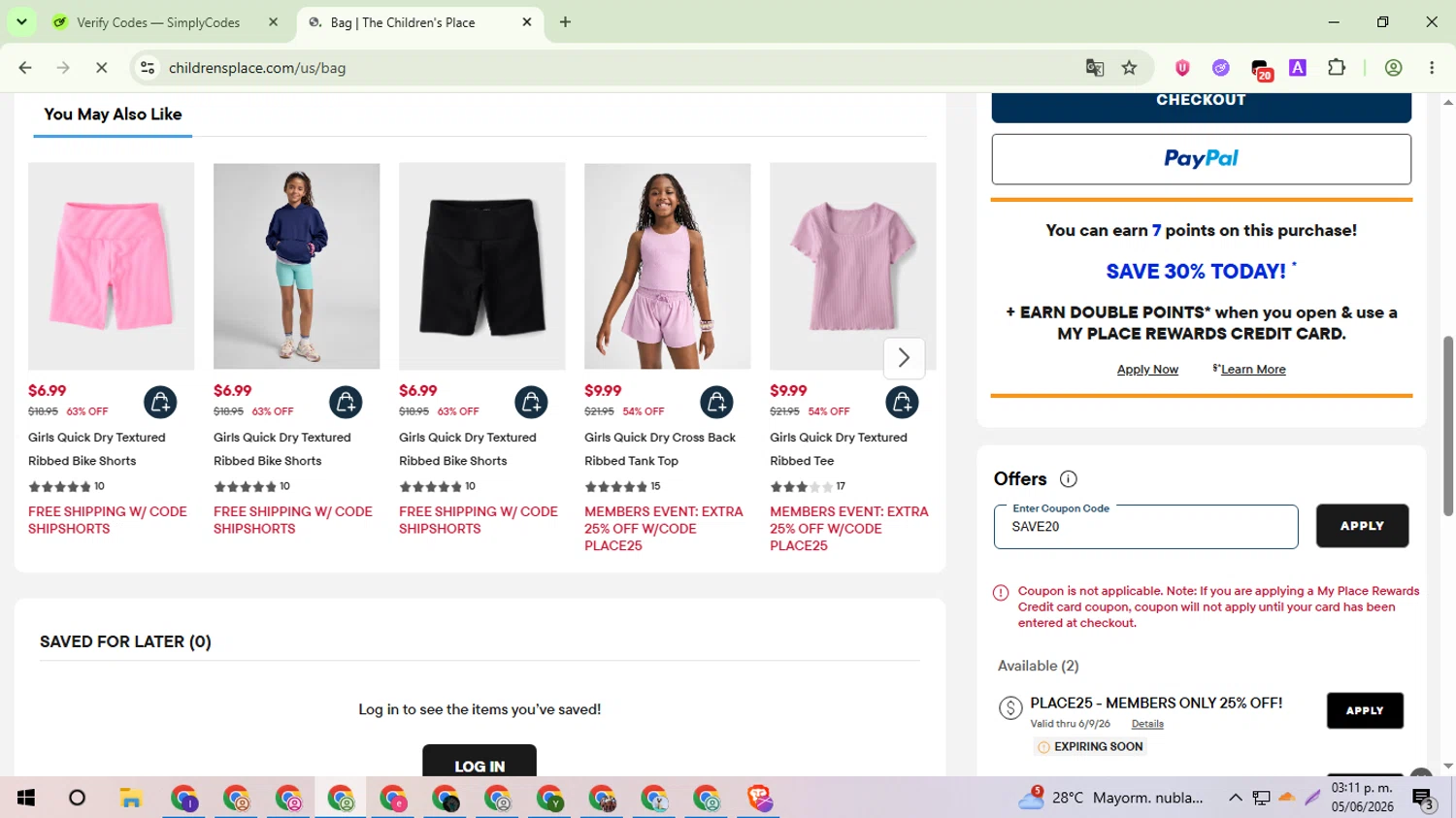View site information icon in address bar

coord(148,68)
